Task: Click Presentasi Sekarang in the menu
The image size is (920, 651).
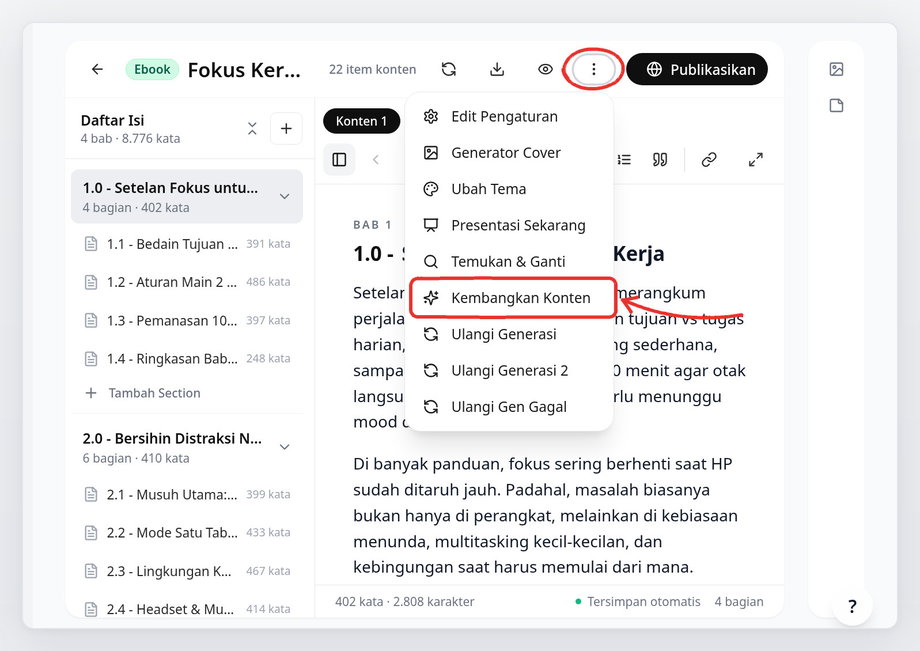Action: [x=509, y=225]
